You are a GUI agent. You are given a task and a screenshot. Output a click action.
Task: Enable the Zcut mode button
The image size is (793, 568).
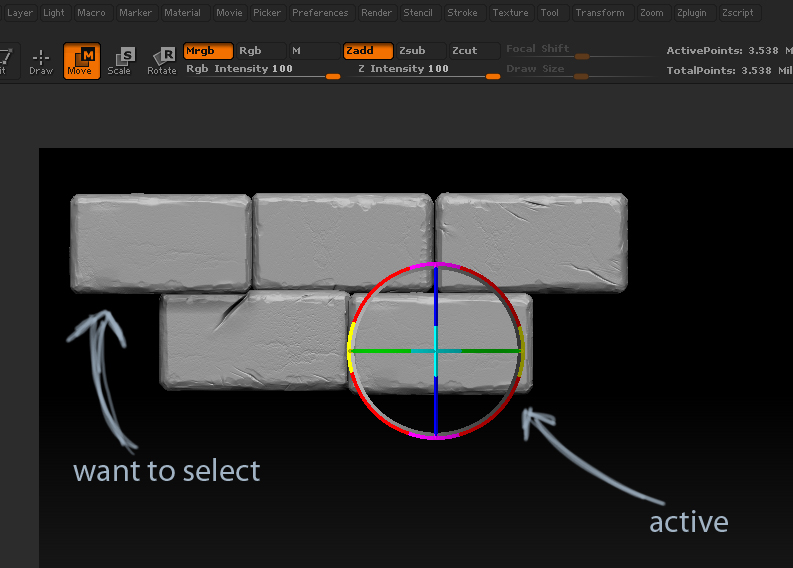474,51
